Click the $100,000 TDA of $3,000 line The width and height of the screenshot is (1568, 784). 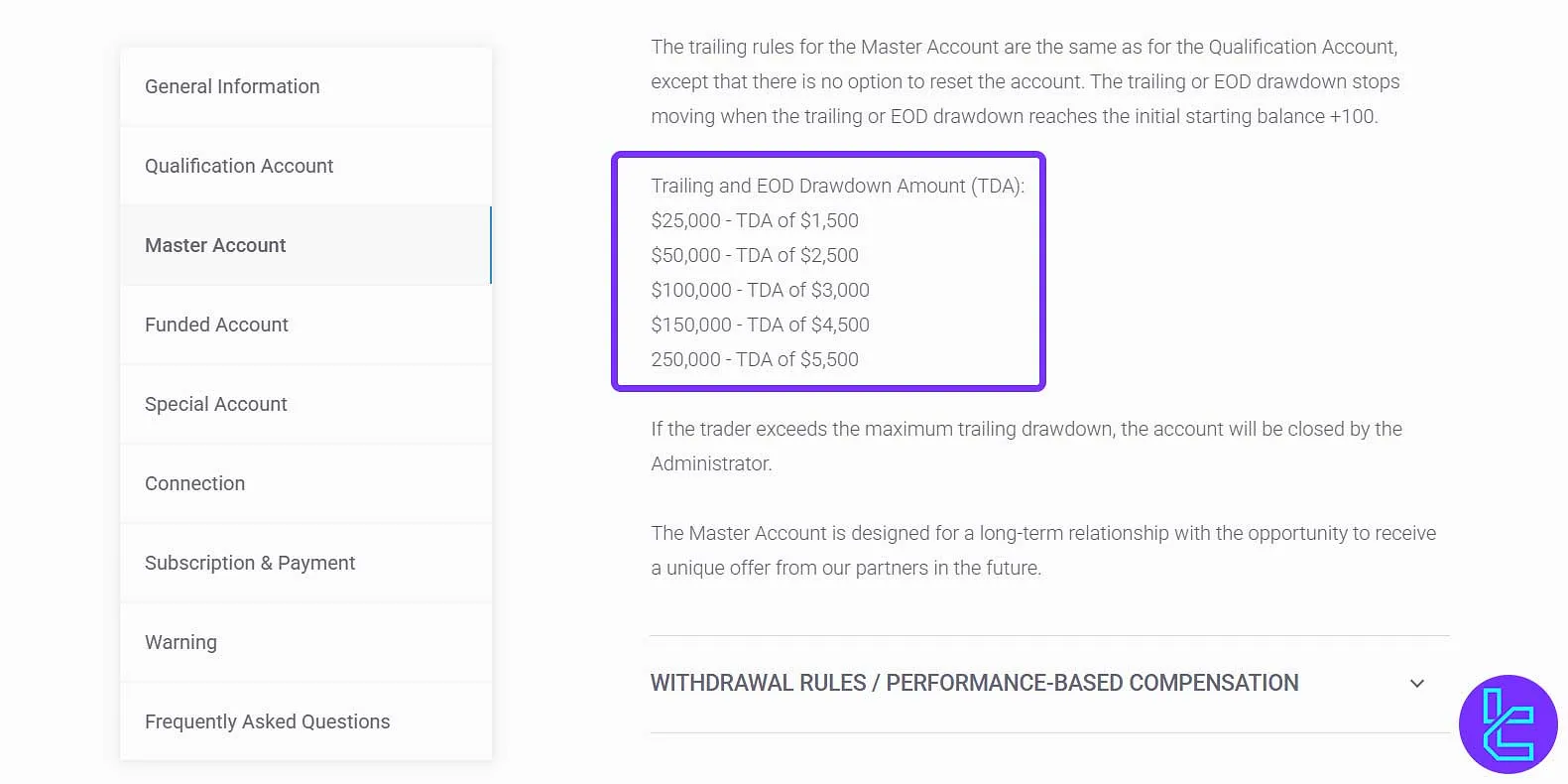[760, 290]
